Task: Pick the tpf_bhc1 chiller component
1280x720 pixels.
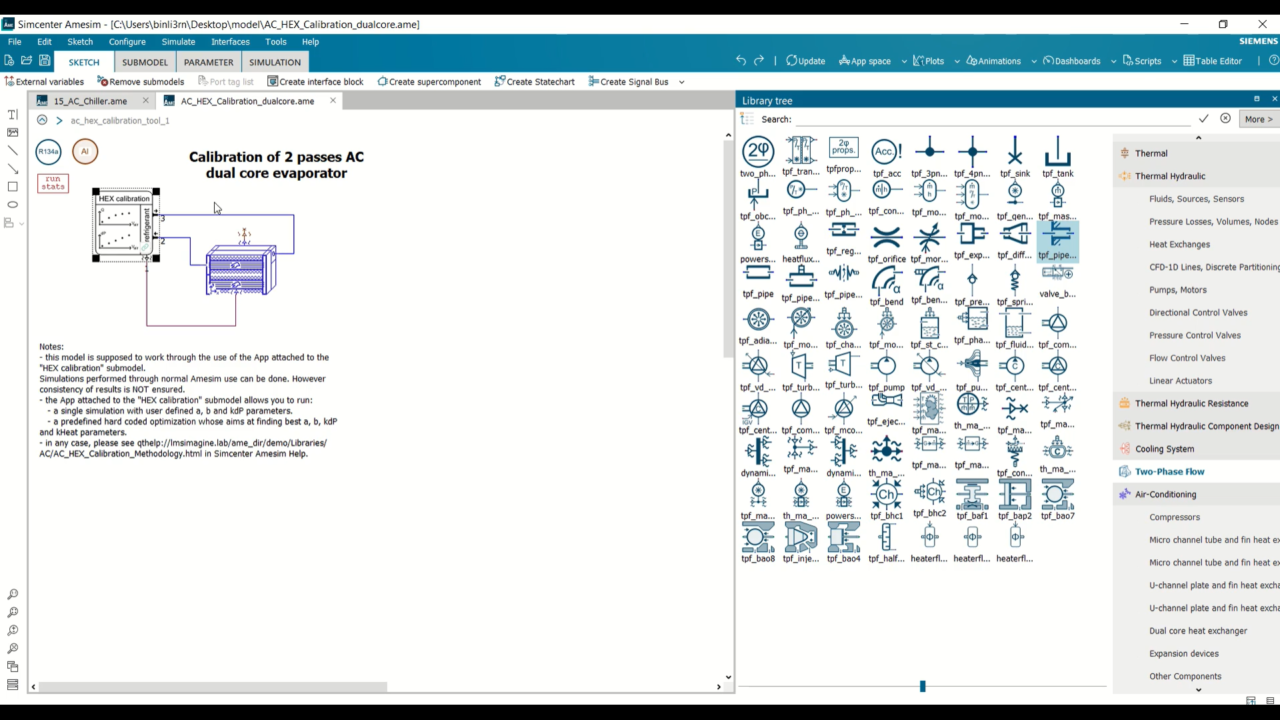Action: (x=886, y=494)
